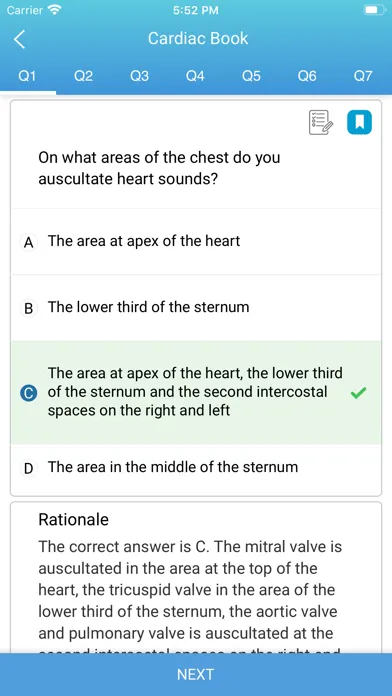Tap the Wi-Fi status icon
This screenshot has width=392, height=696.
[x=55, y=10]
